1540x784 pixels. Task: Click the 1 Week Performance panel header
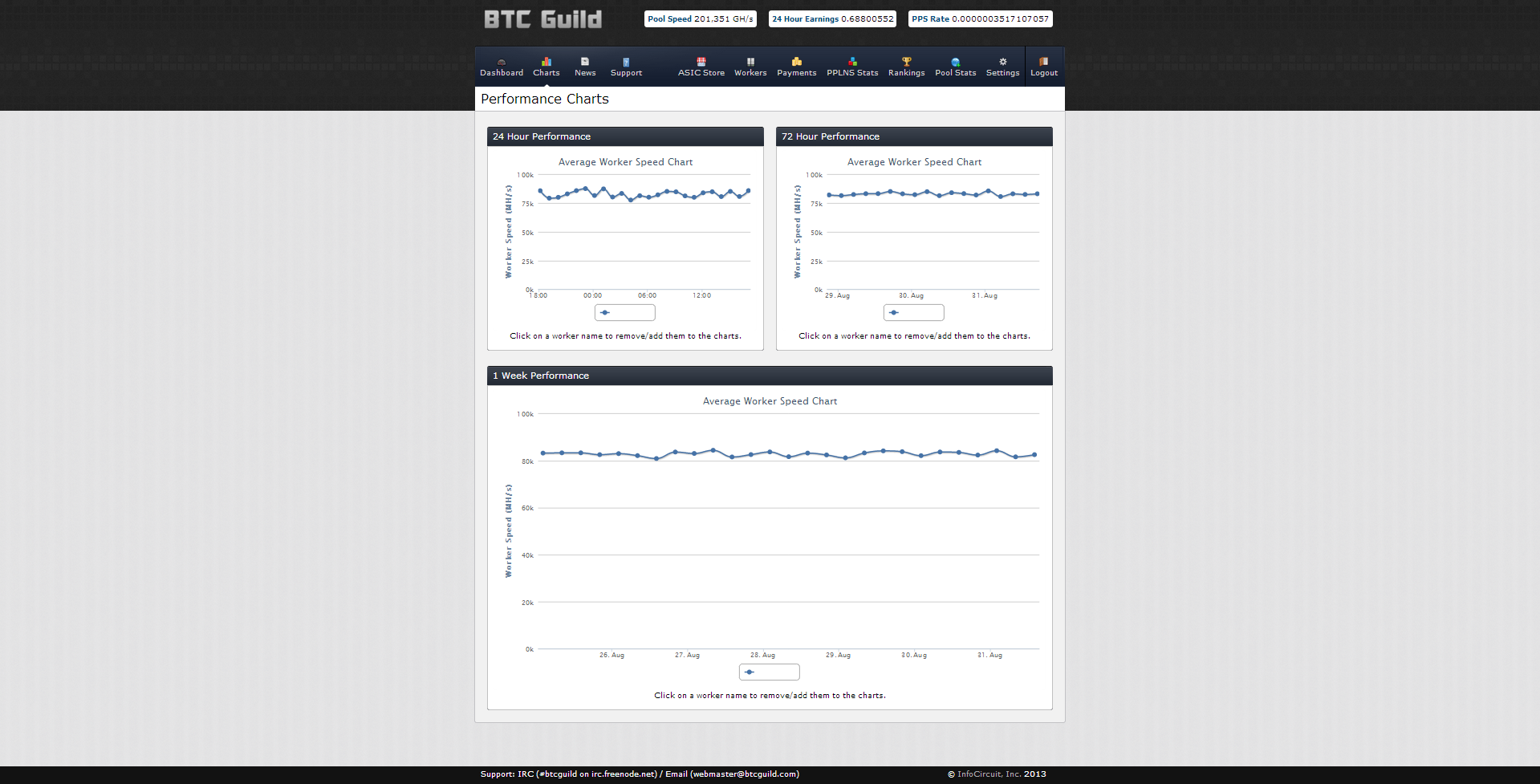click(770, 376)
